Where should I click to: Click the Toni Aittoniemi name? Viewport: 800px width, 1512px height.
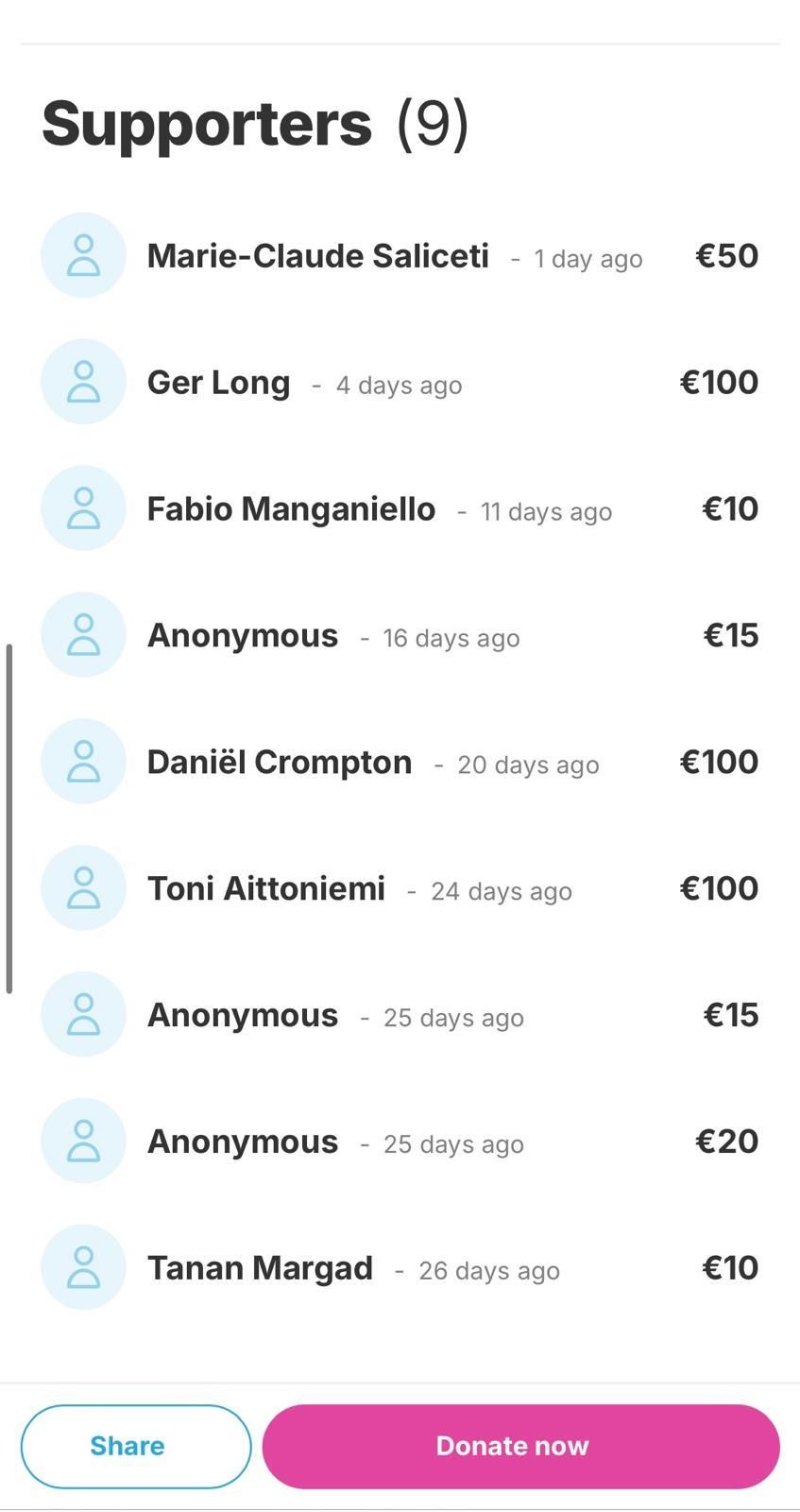pos(266,889)
